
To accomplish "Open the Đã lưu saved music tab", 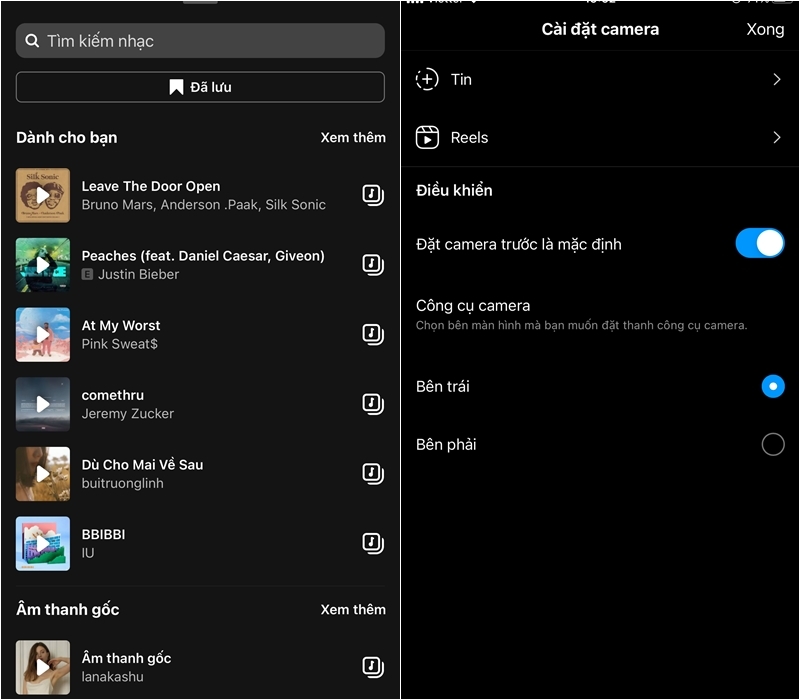I will 200,87.
